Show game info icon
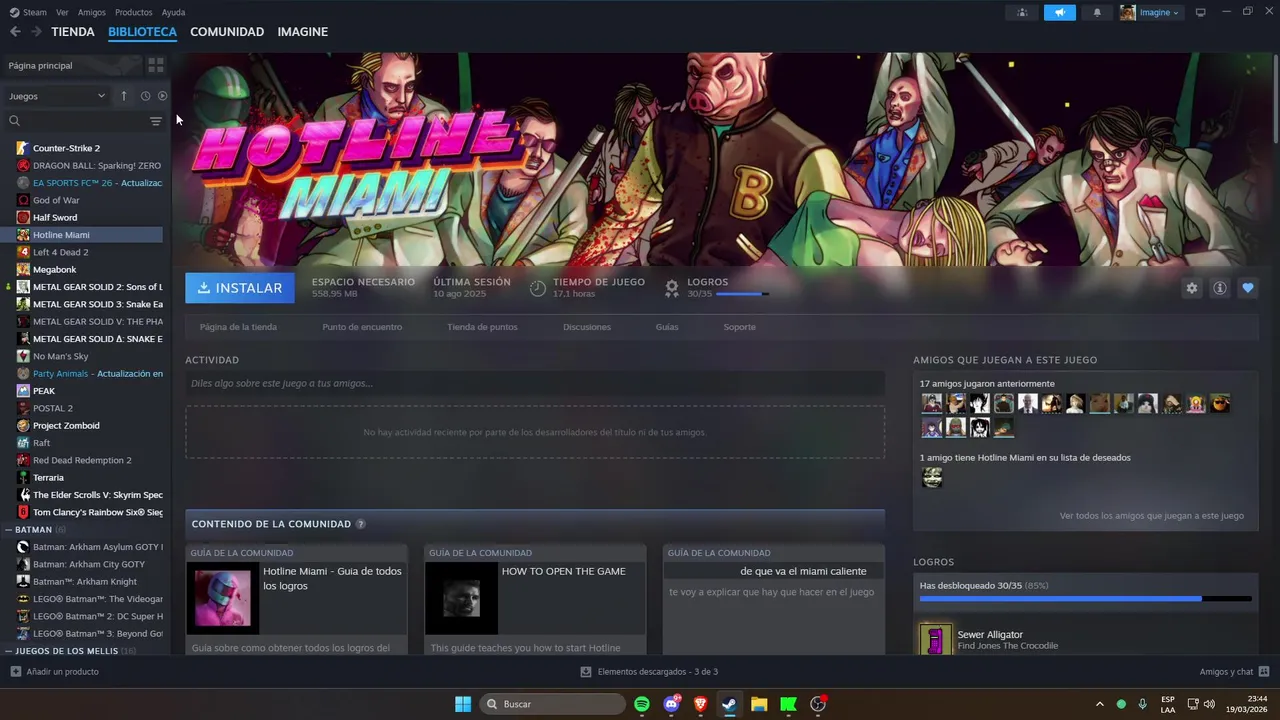 click(1220, 288)
